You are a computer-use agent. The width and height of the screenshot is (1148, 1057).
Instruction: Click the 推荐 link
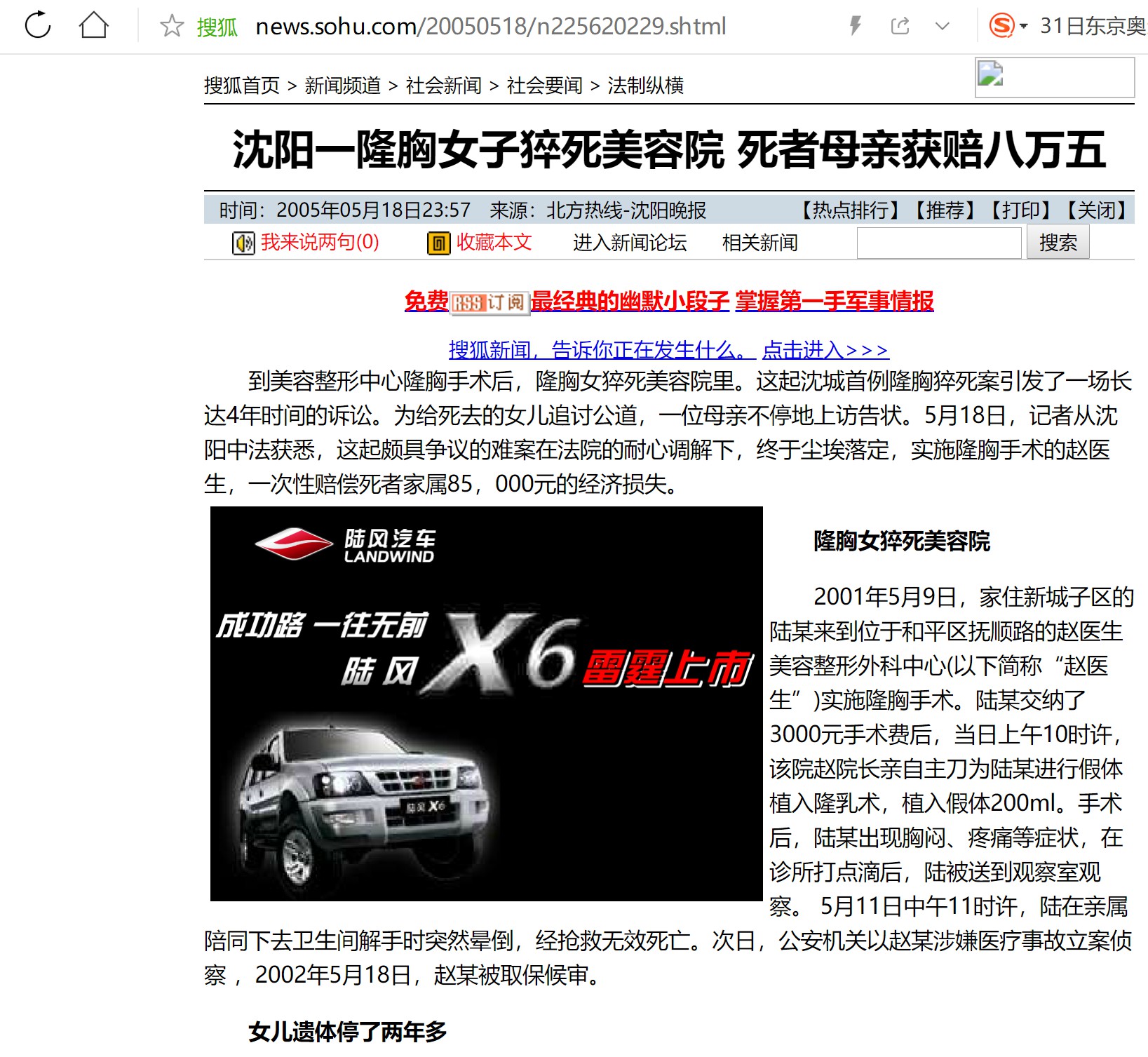pos(945,210)
